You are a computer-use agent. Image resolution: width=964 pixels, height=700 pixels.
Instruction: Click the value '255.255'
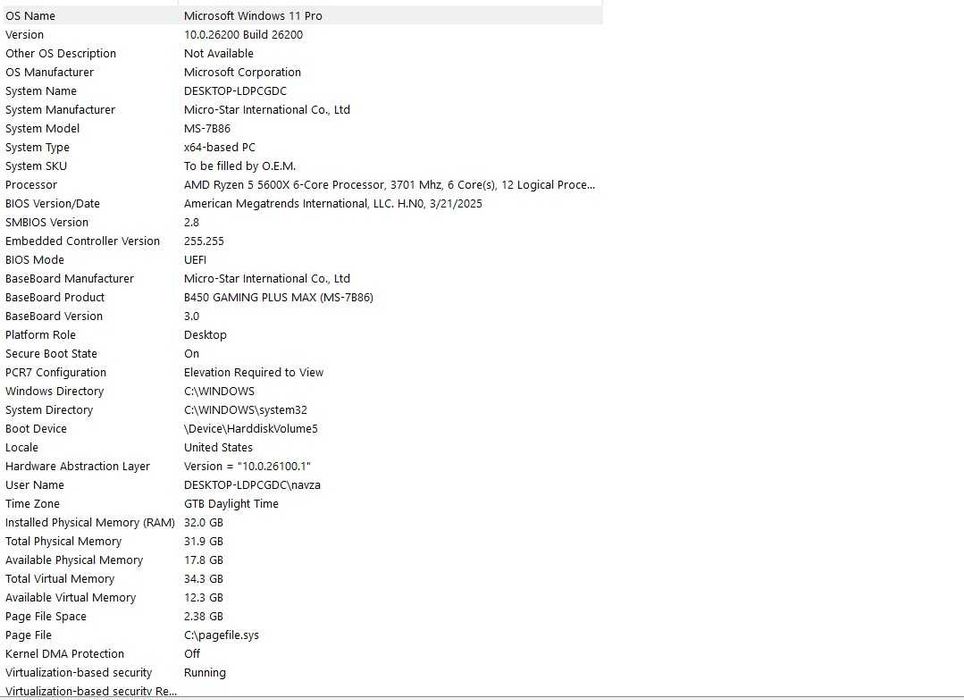point(203,241)
